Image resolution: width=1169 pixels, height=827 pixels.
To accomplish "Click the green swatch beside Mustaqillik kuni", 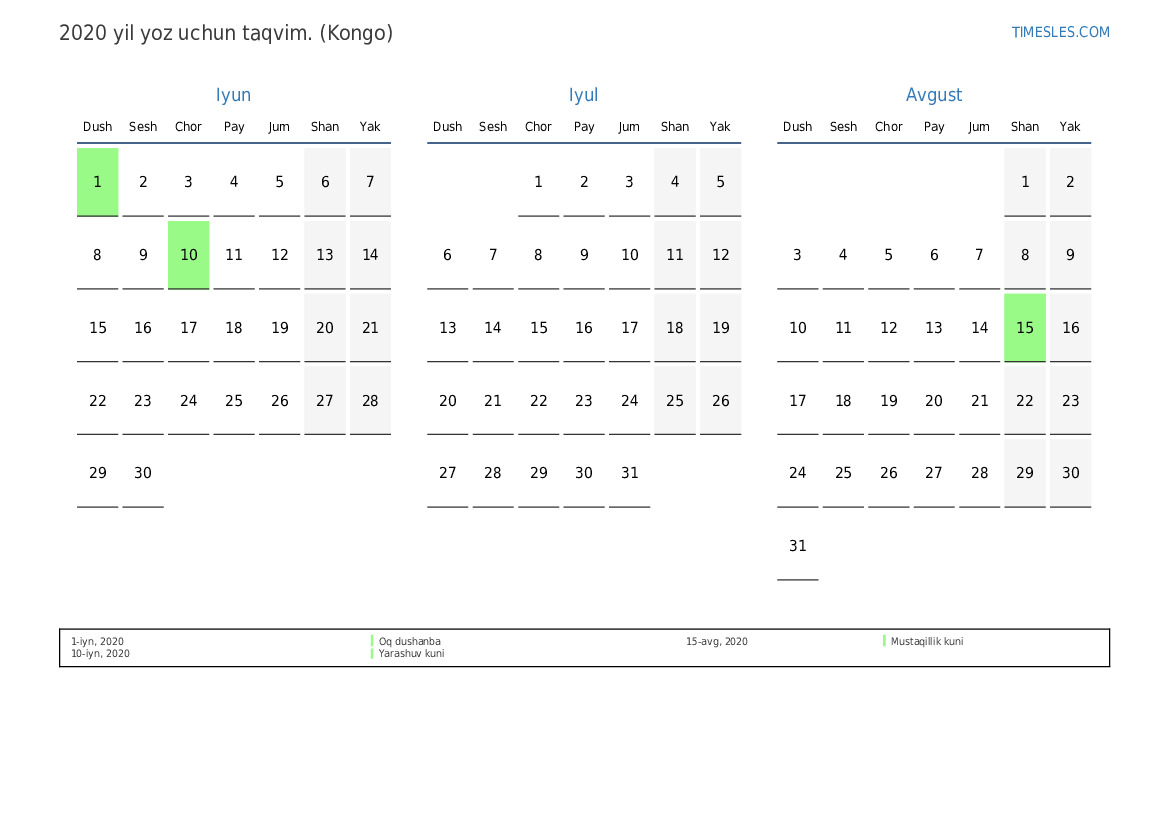I will pyautogui.click(x=884, y=641).
